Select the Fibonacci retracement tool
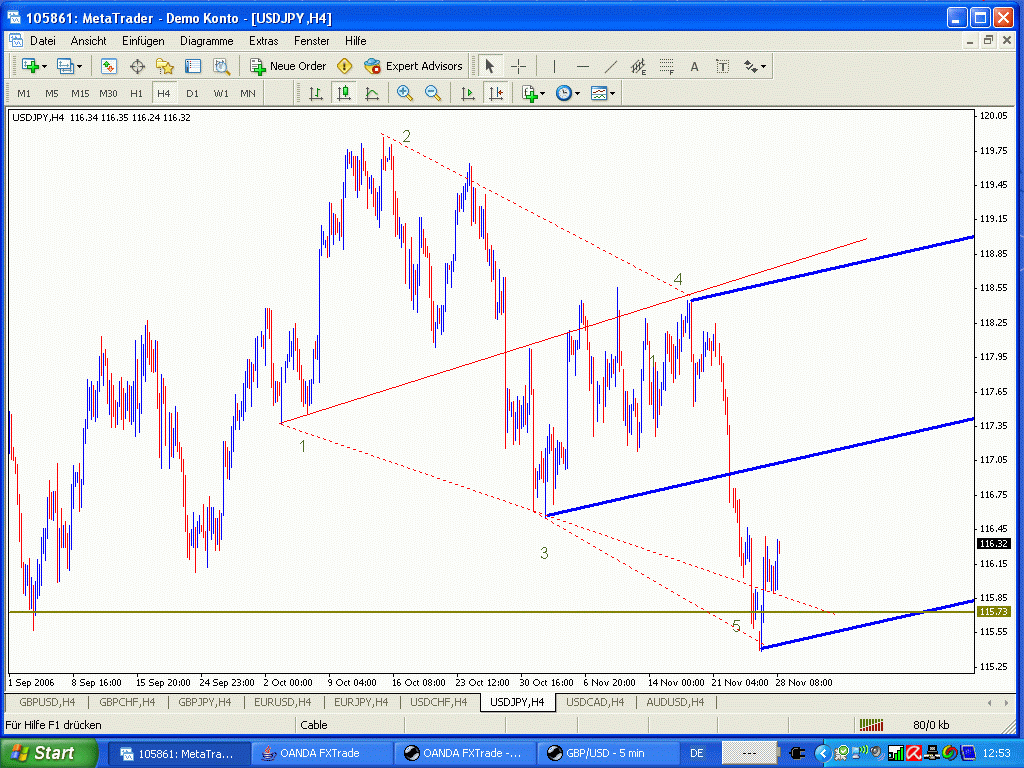 click(666, 66)
